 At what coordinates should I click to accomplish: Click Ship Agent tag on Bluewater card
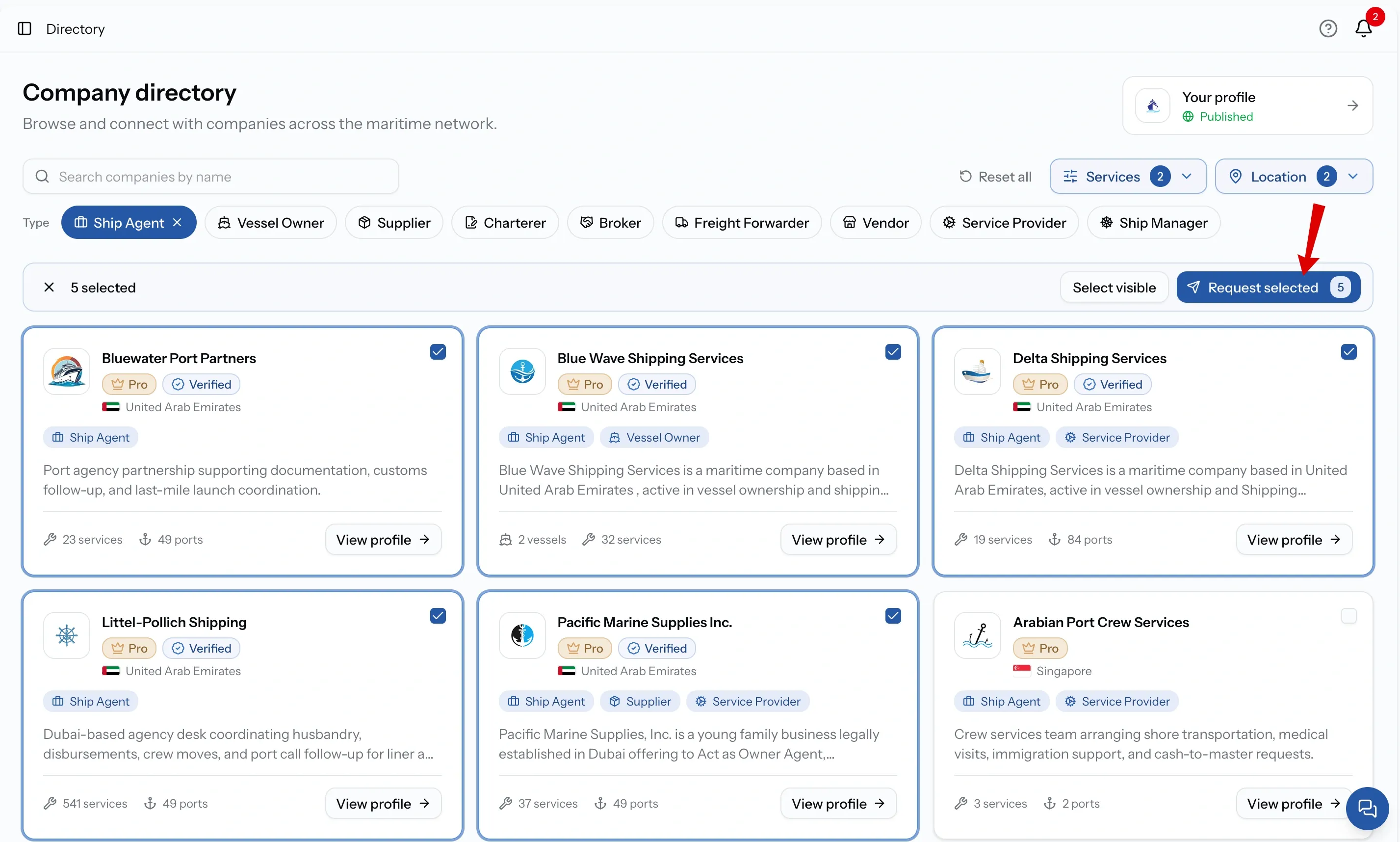pos(91,438)
